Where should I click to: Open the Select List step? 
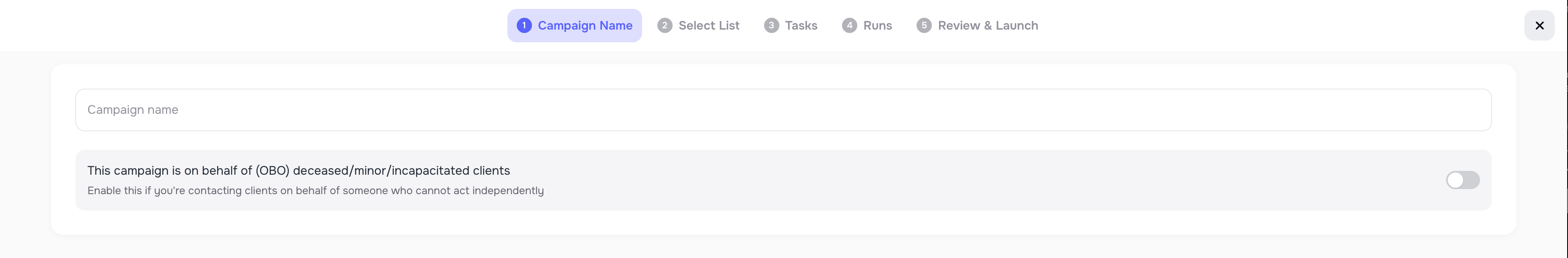pos(708,25)
